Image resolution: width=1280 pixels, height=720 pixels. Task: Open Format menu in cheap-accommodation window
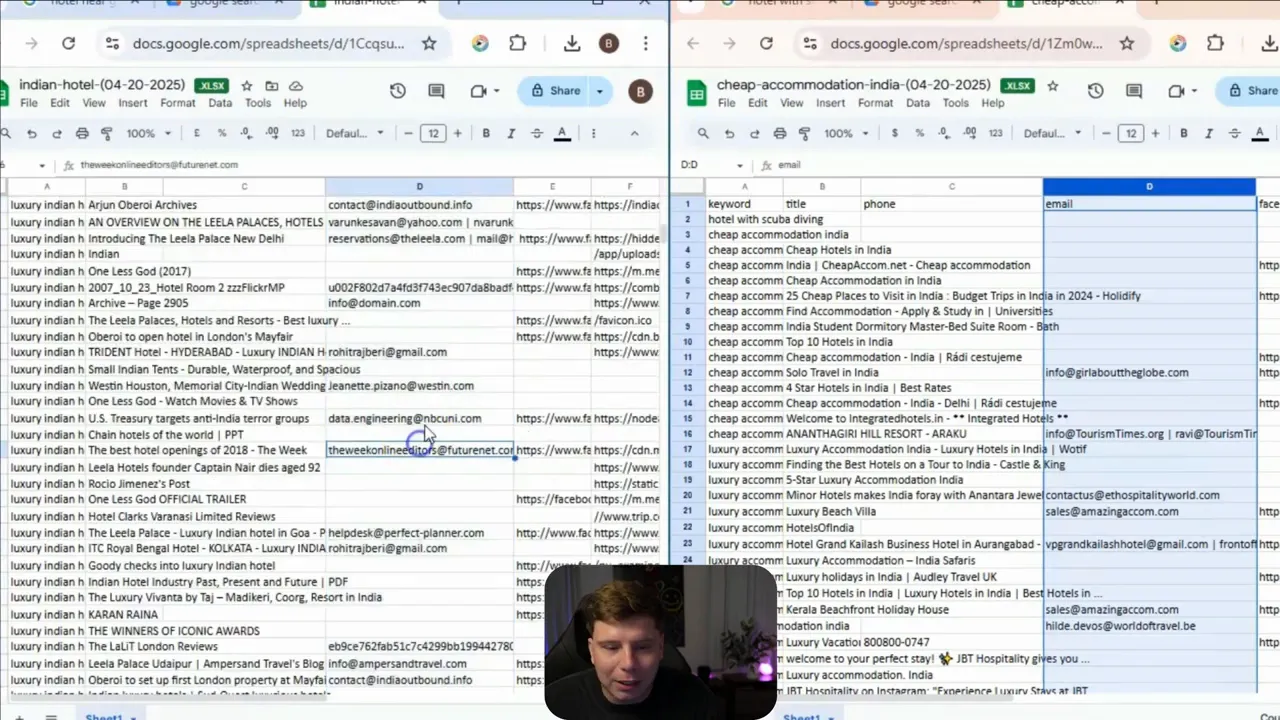[x=875, y=103]
